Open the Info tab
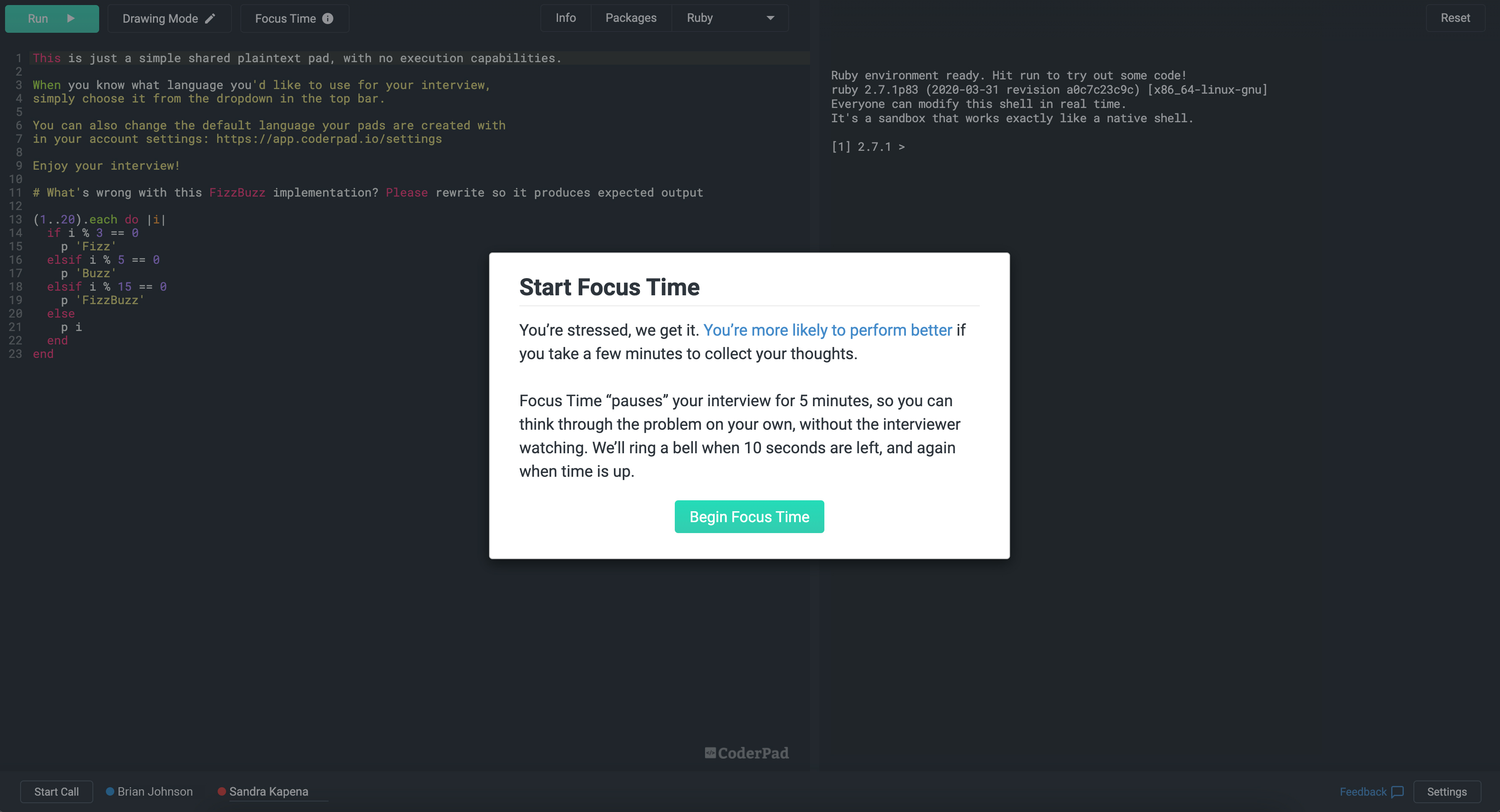 coord(566,18)
